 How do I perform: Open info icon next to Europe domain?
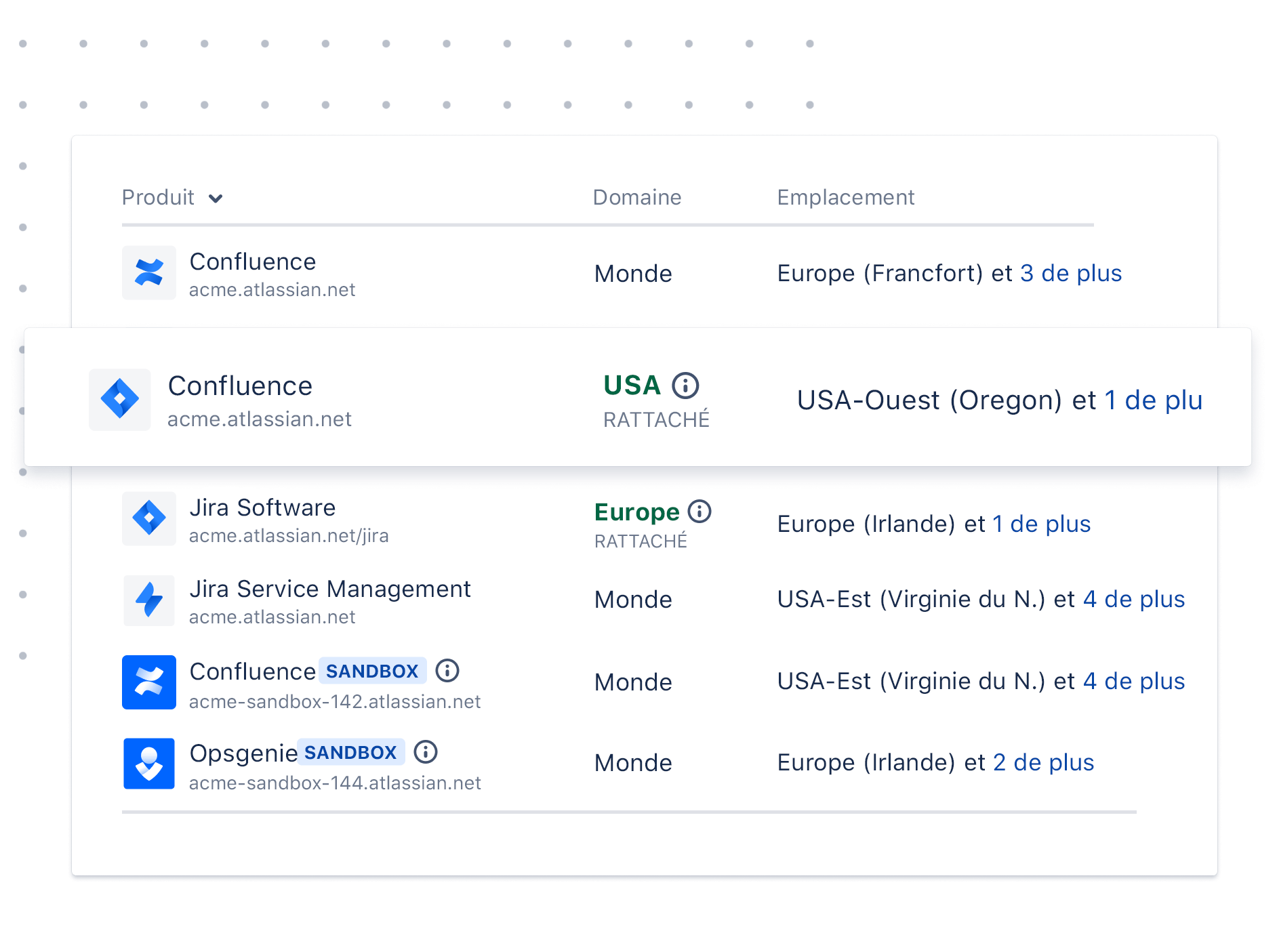coord(700,512)
